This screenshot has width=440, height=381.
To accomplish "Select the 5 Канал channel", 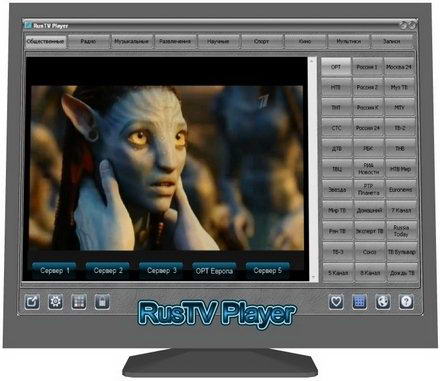I will point(338,273).
